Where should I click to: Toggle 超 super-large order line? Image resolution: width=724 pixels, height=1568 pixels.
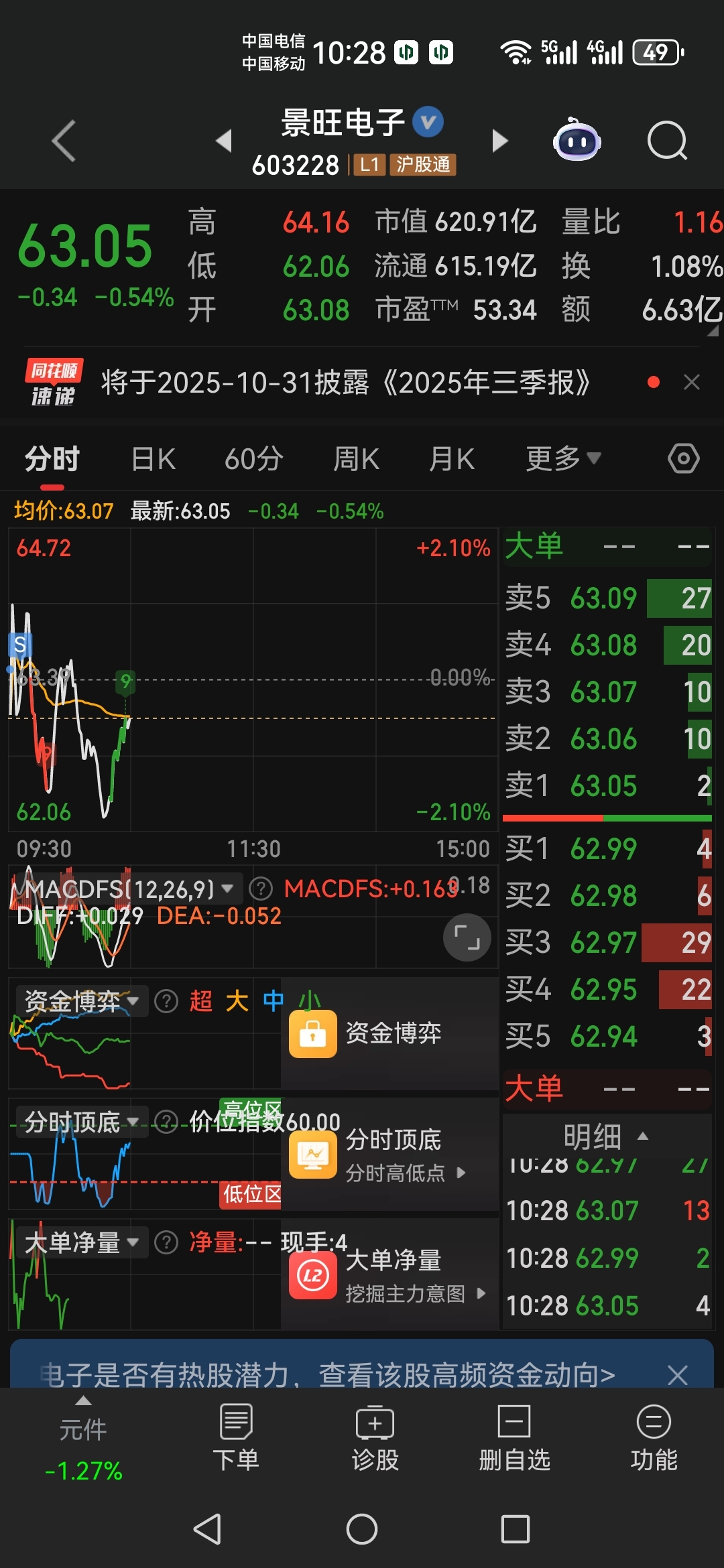point(201,1001)
